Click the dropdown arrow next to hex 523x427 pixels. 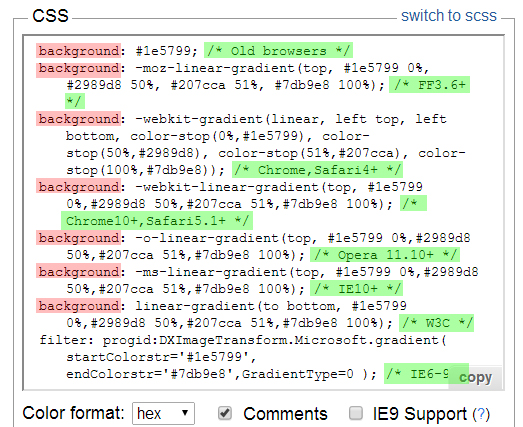tap(185, 413)
